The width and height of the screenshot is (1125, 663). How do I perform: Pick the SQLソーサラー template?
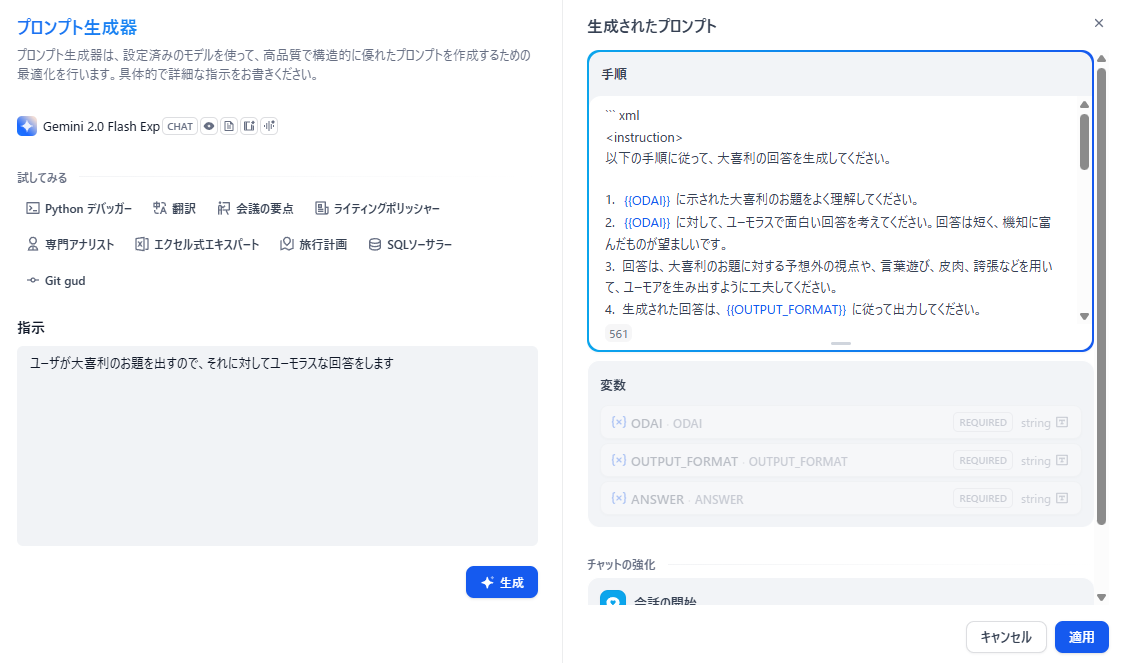[x=410, y=245]
